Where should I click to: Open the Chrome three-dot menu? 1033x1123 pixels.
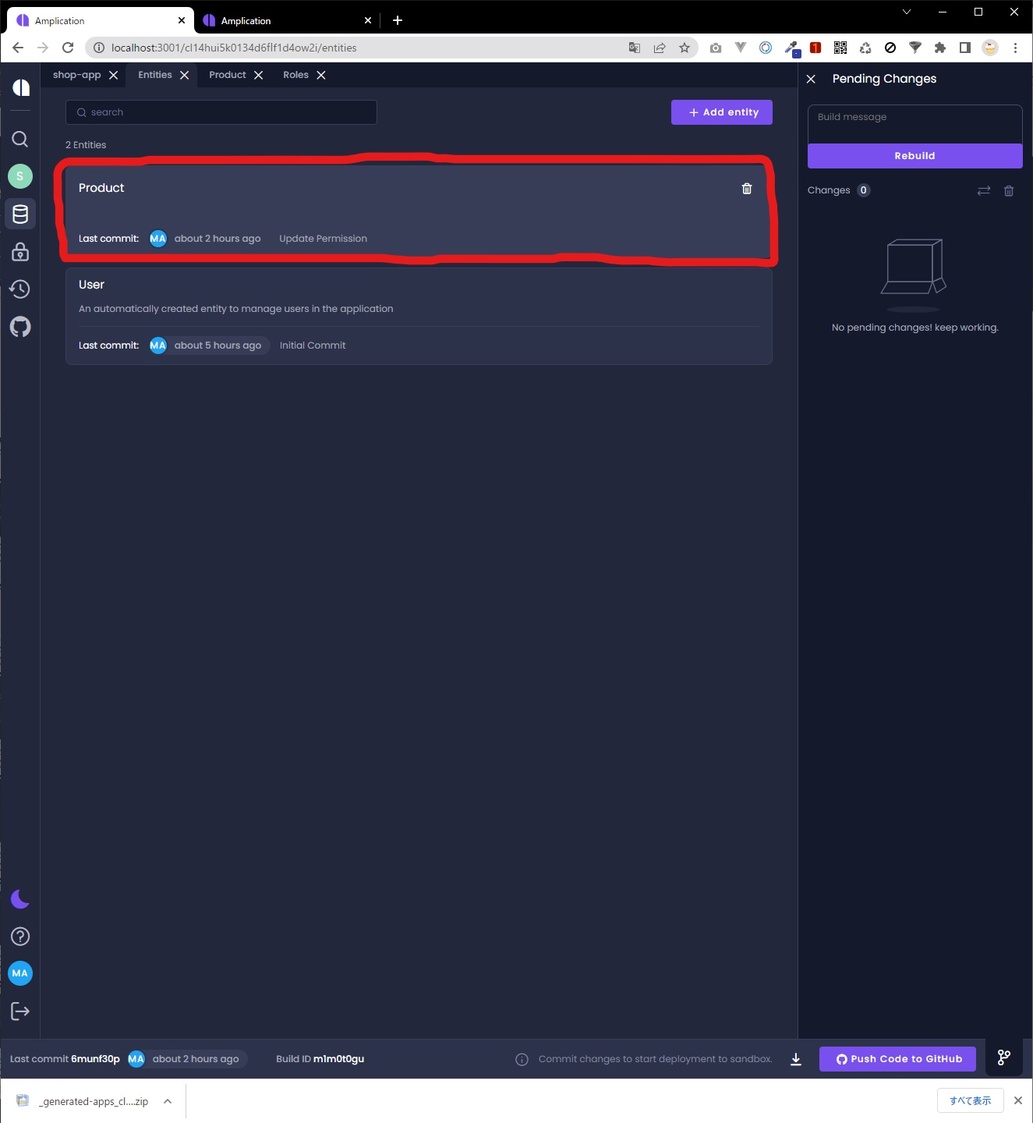1015,48
